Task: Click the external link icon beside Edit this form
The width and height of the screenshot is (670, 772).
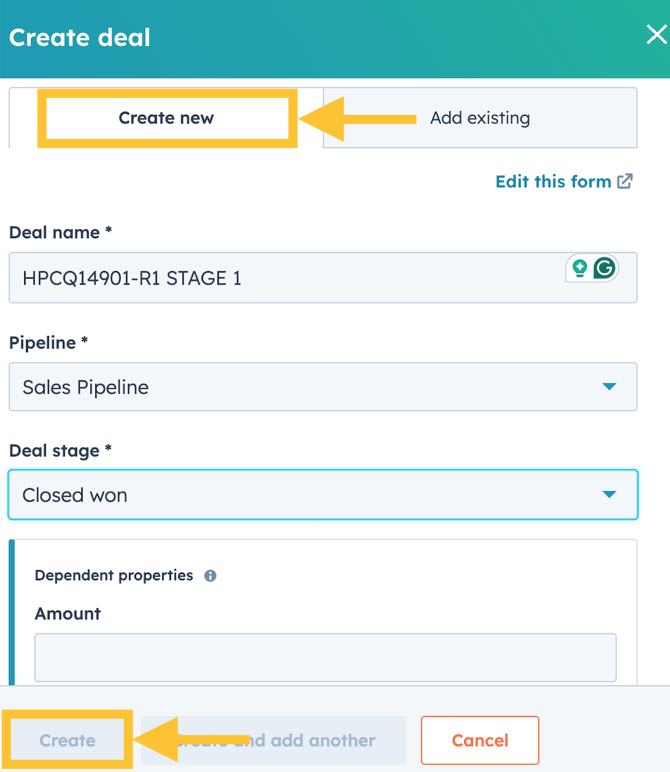Action: 625,182
